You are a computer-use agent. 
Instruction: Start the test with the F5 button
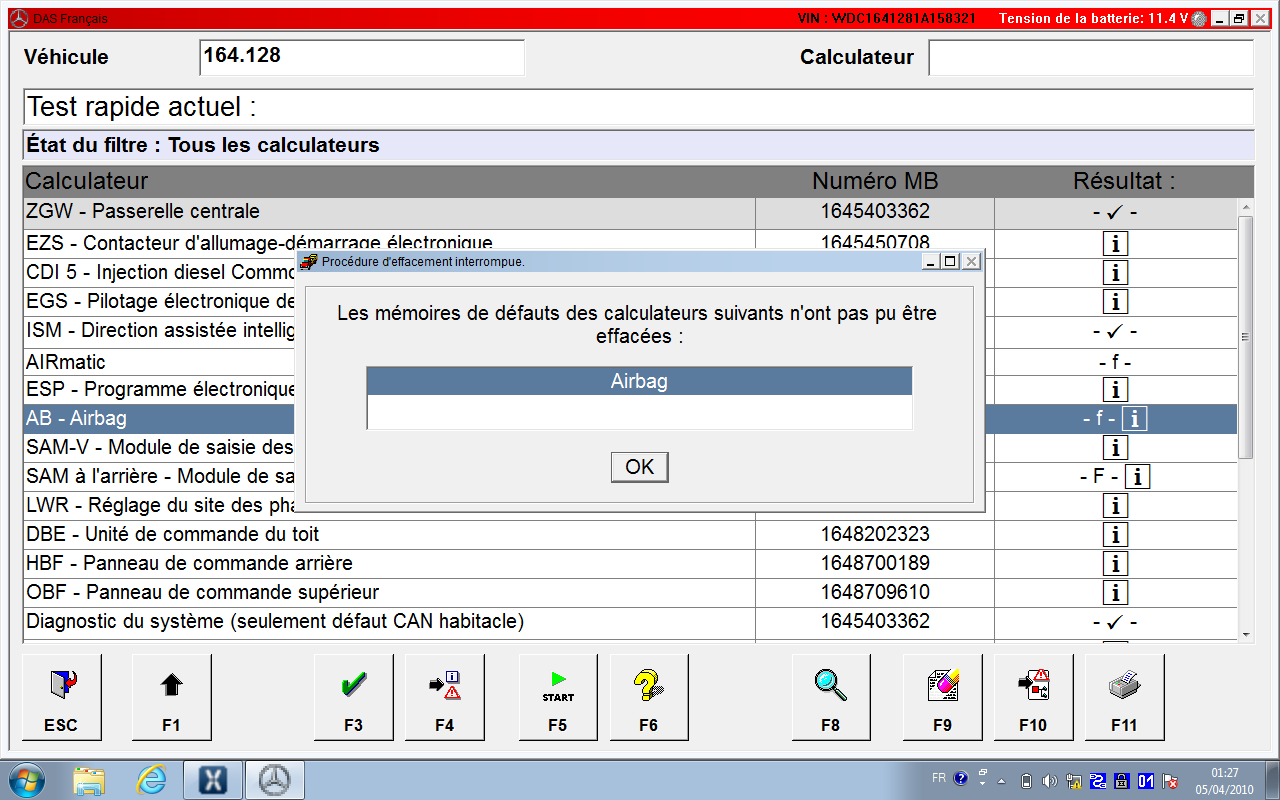click(x=558, y=697)
